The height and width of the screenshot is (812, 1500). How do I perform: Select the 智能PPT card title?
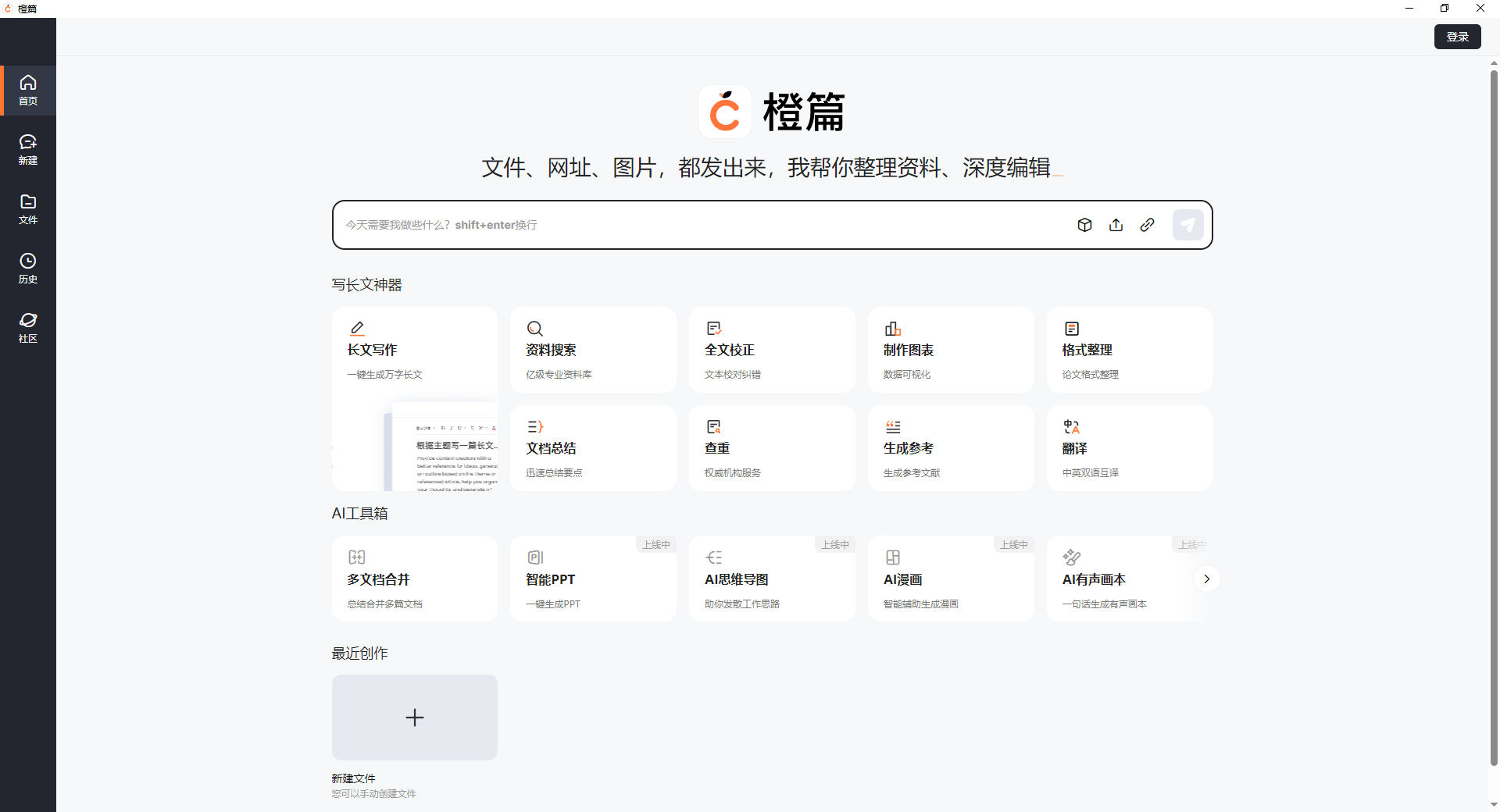pyautogui.click(x=551, y=579)
